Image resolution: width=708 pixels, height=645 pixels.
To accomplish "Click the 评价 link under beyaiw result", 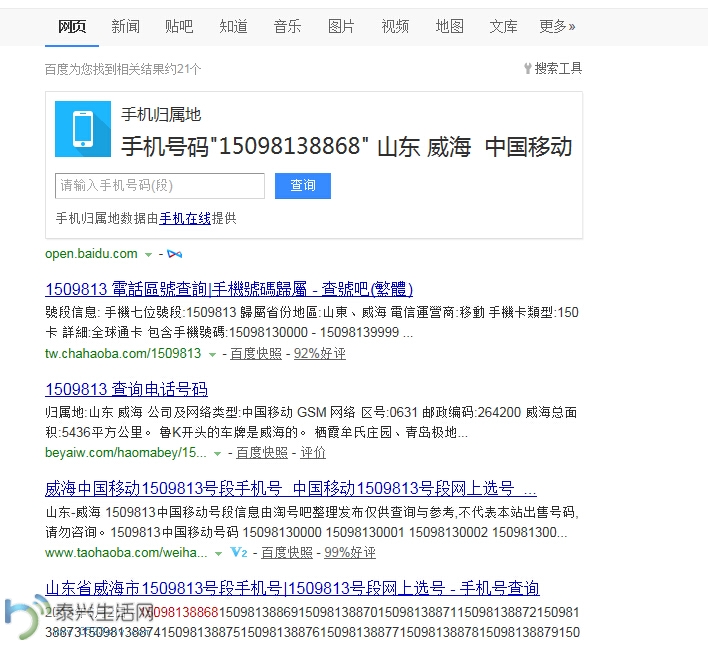I will (x=313, y=453).
